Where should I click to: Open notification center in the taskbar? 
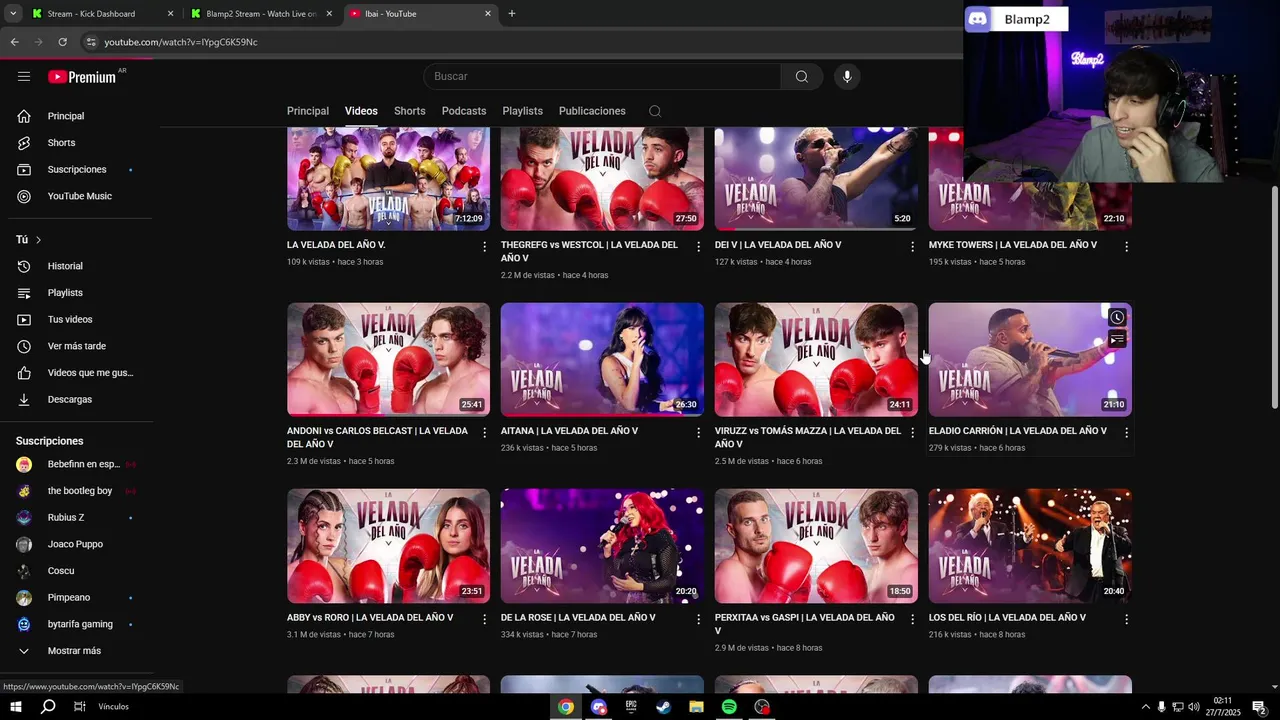pyautogui.click(x=1259, y=707)
